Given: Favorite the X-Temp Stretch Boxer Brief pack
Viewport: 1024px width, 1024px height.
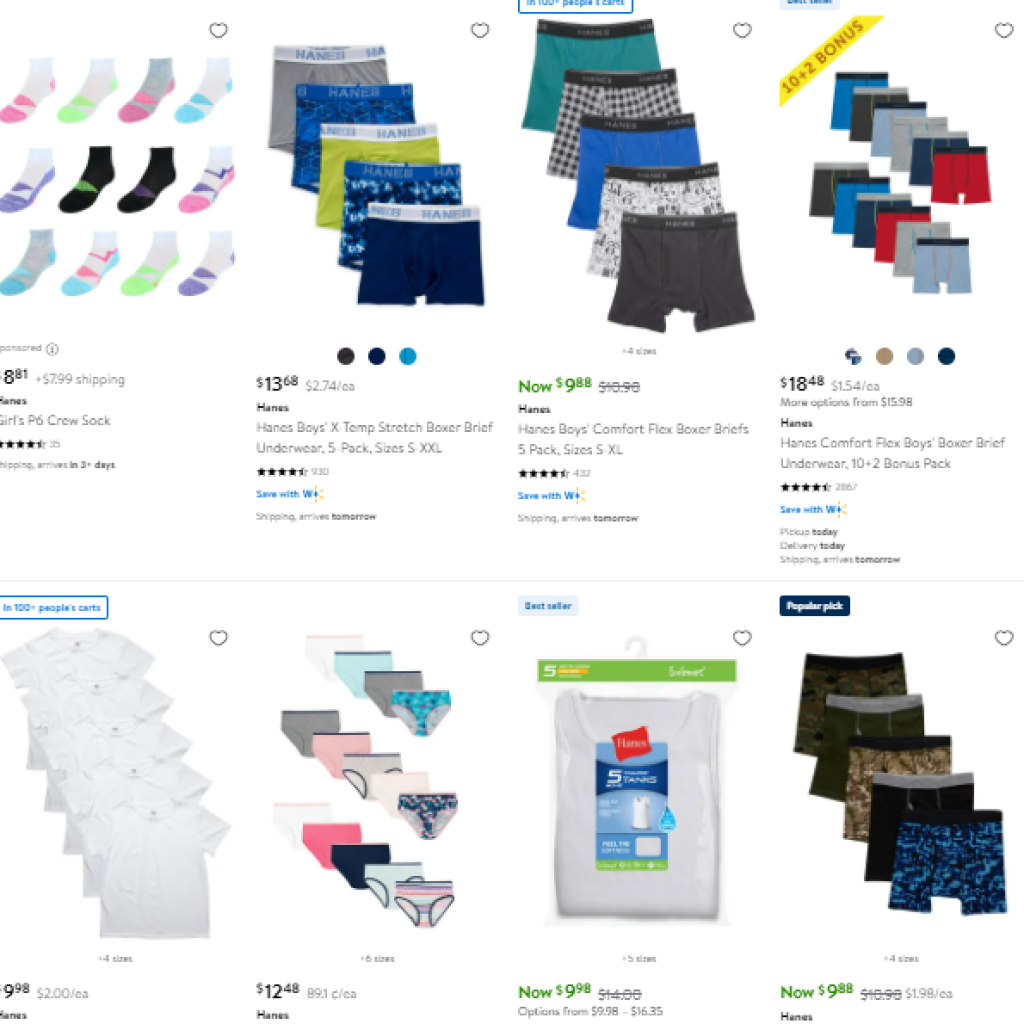Looking at the screenshot, I should 480,30.
